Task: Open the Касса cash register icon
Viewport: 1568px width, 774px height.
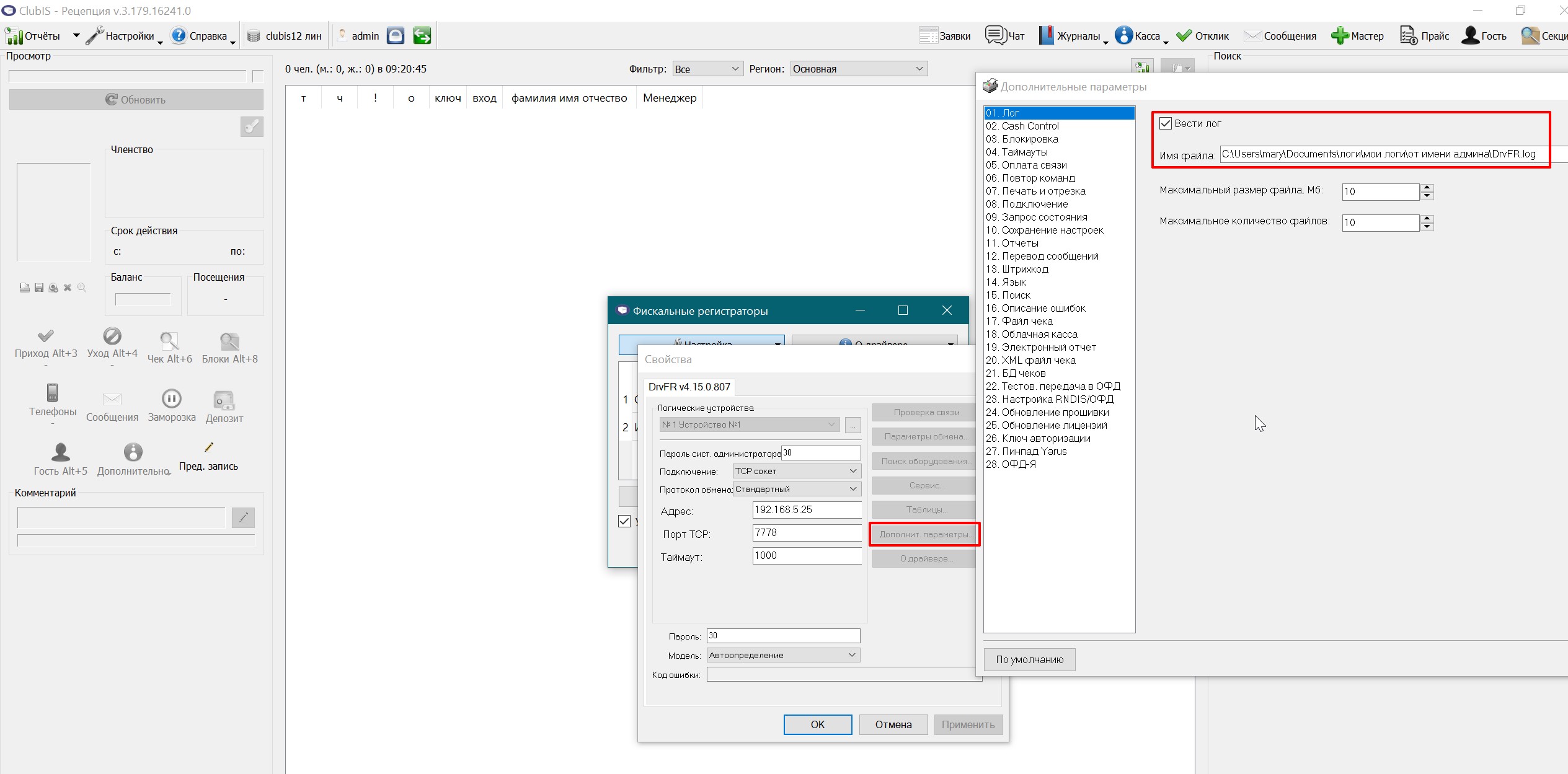Action: tap(1123, 35)
